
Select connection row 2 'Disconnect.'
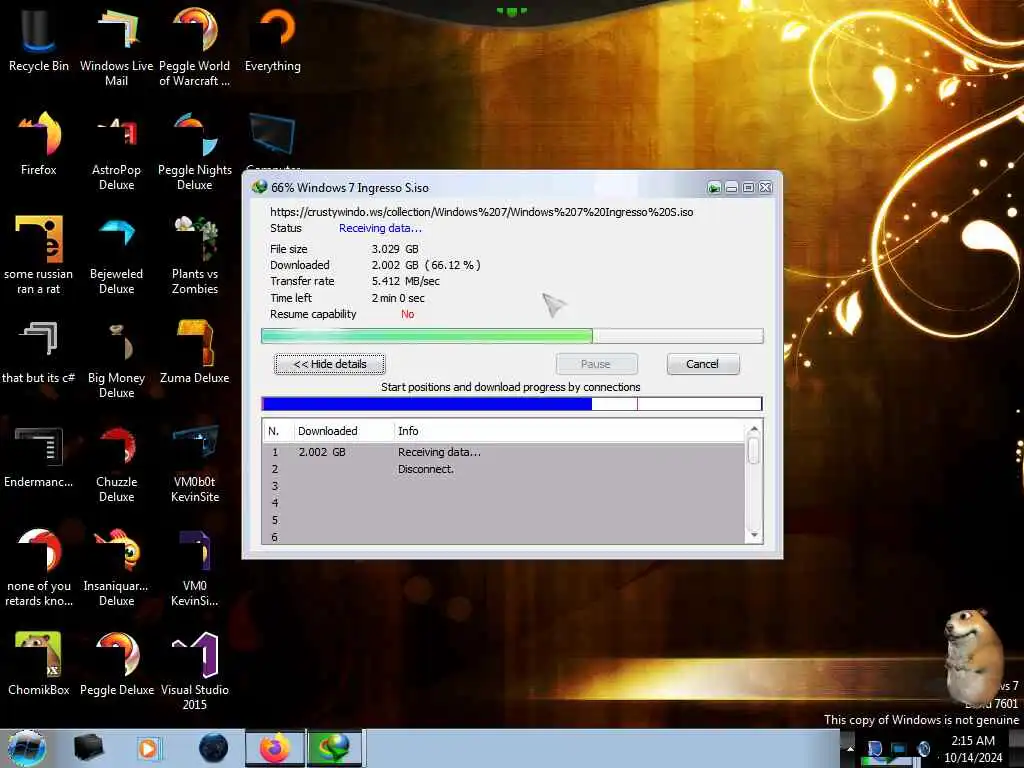point(504,469)
